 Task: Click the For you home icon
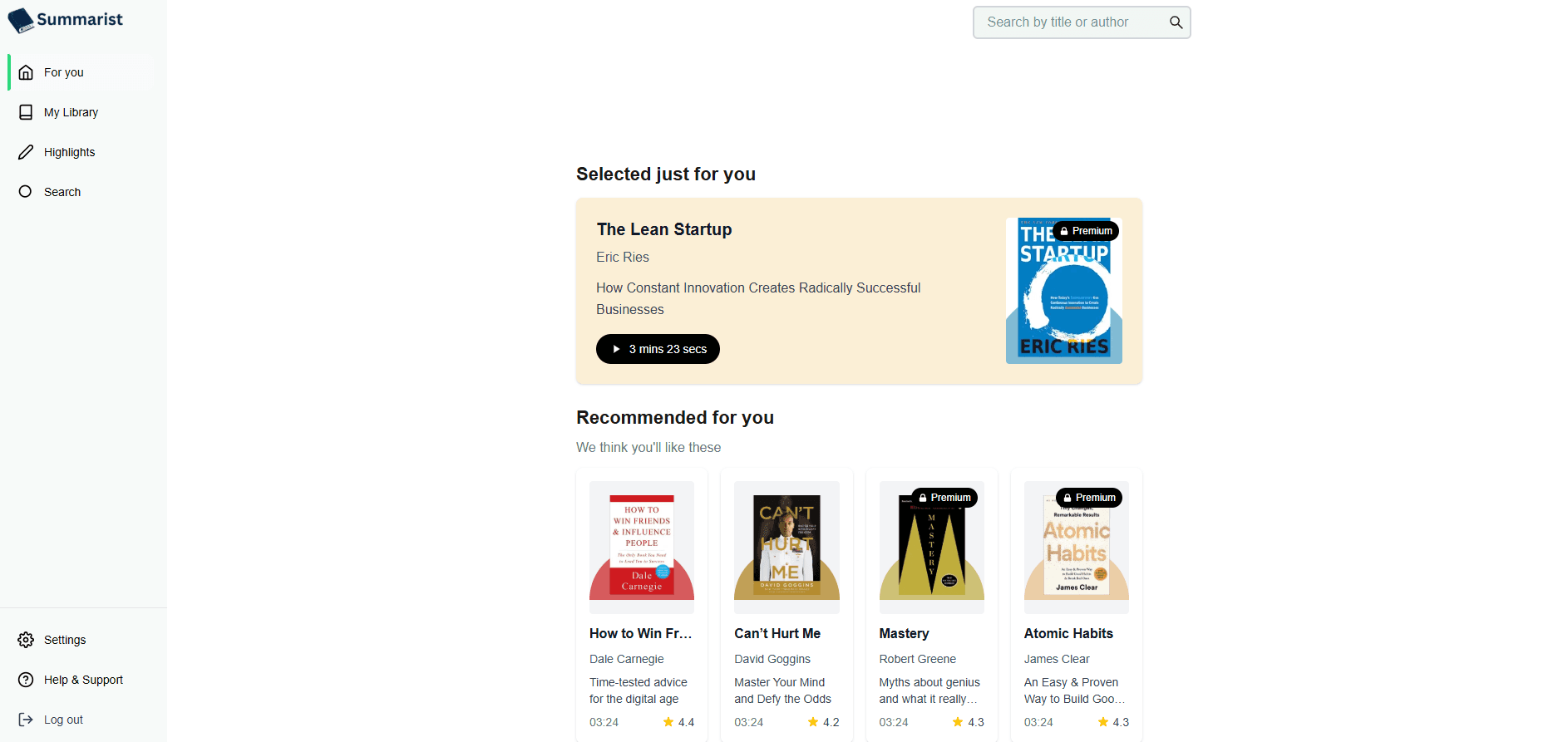pyautogui.click(x=26, y=72)
